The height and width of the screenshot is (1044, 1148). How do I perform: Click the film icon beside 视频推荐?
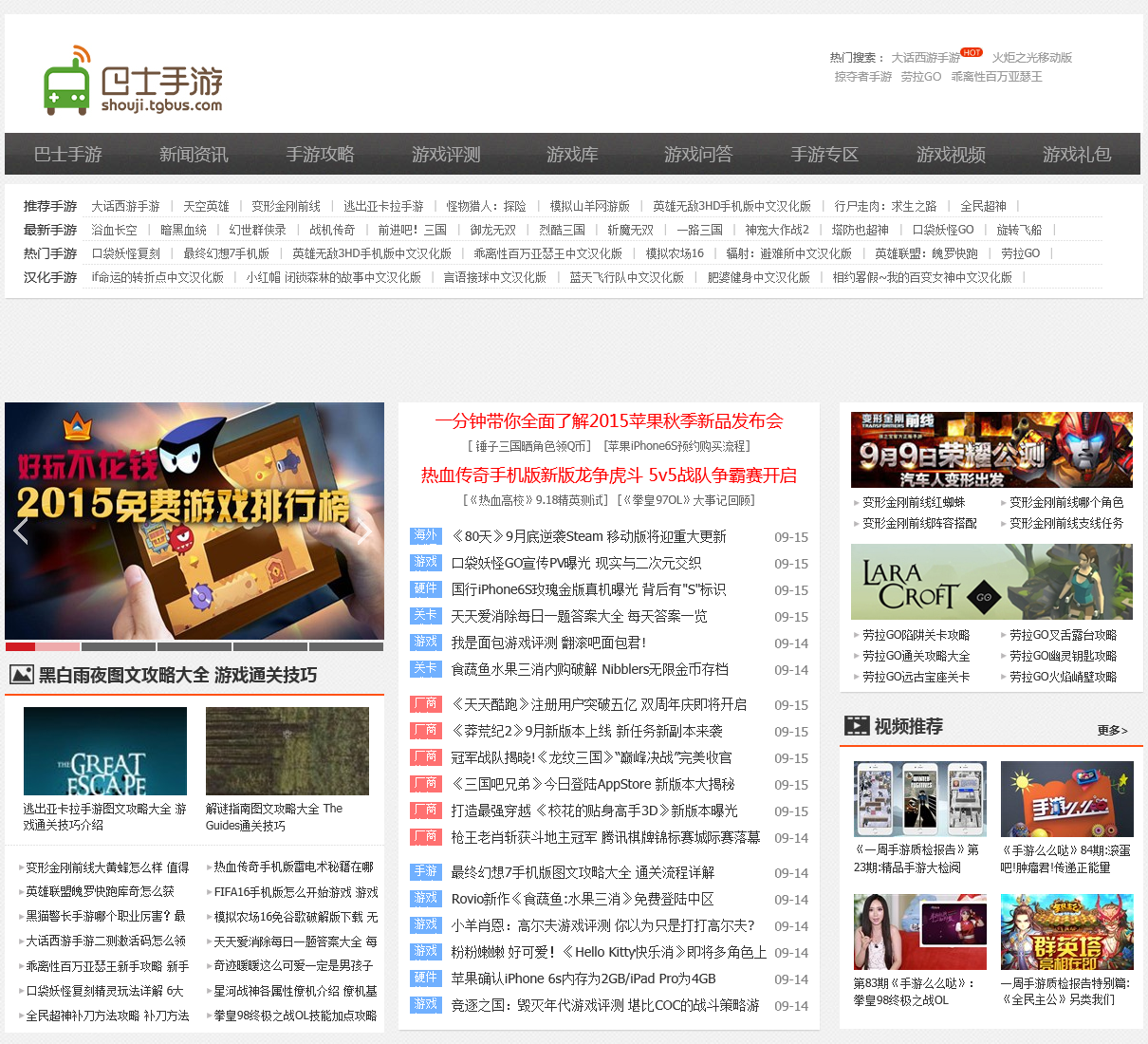point(857,726)
